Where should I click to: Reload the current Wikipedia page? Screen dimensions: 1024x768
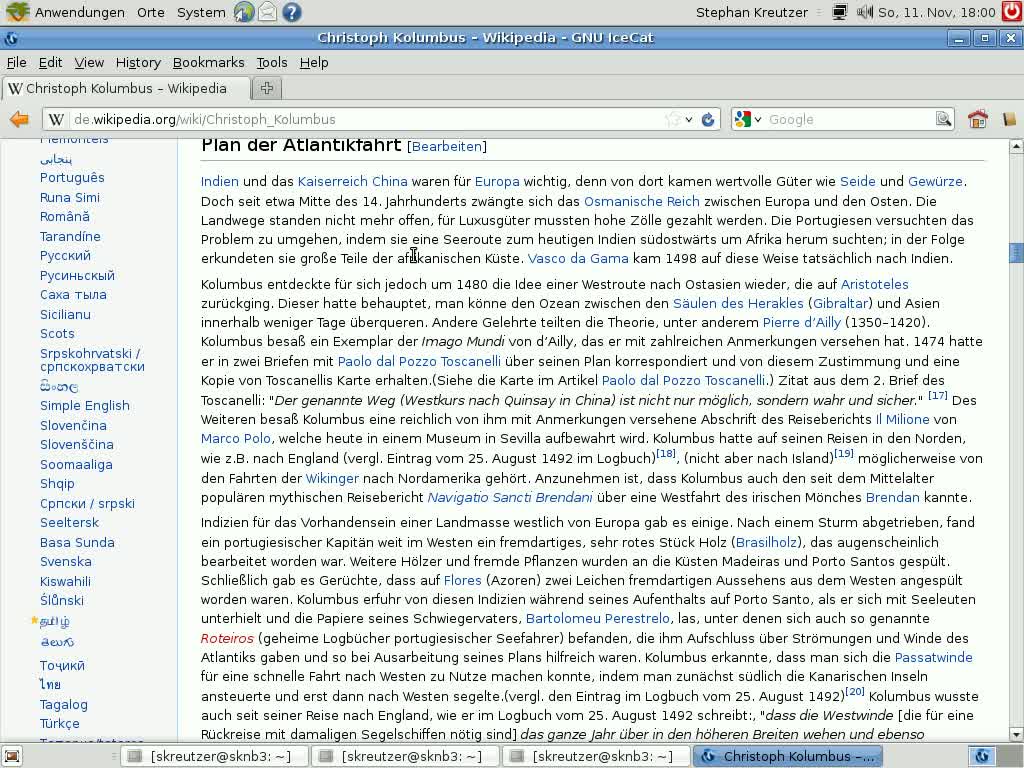(x=708, y=120)
